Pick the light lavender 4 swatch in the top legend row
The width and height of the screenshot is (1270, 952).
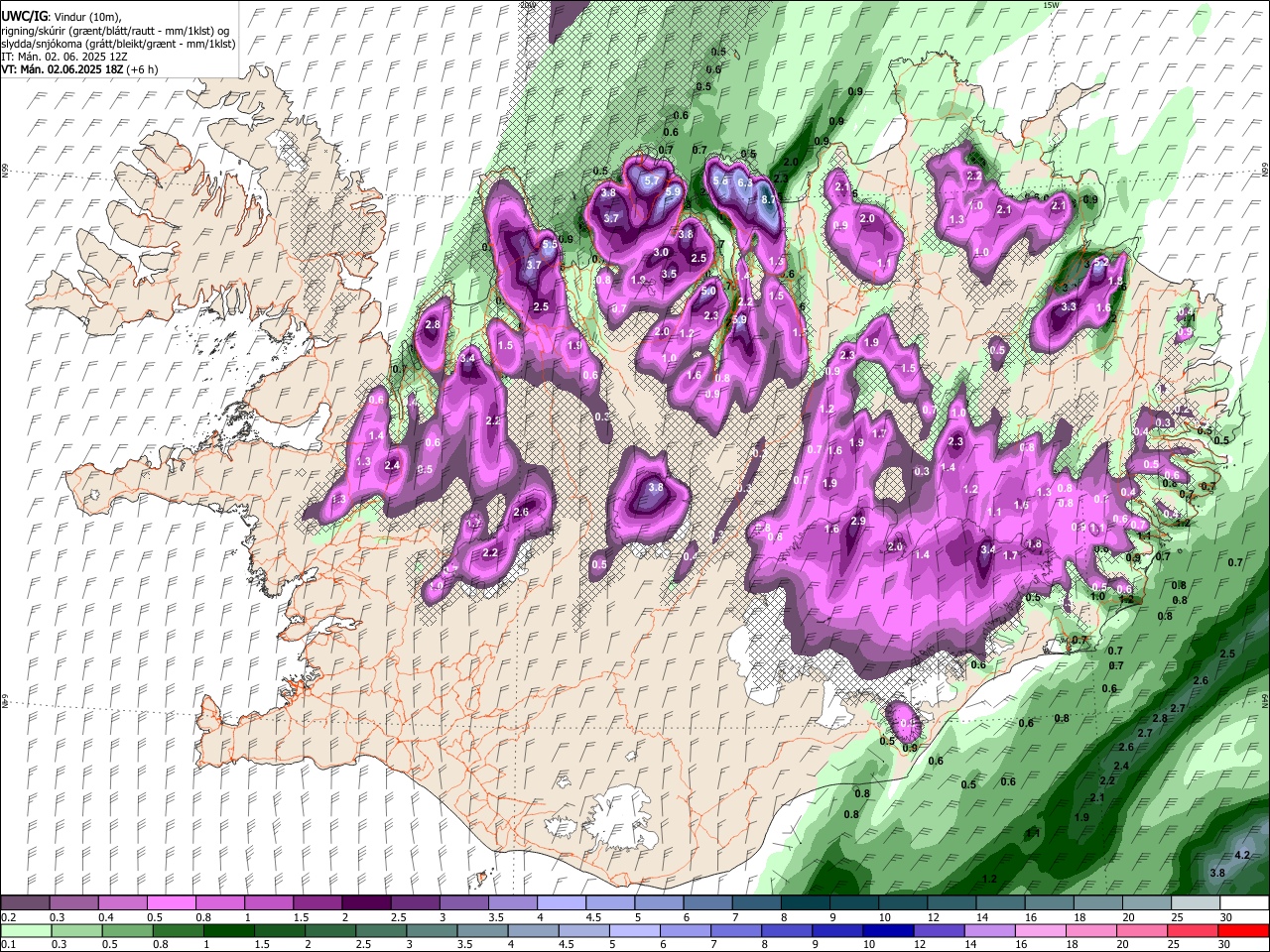[562, 903]
